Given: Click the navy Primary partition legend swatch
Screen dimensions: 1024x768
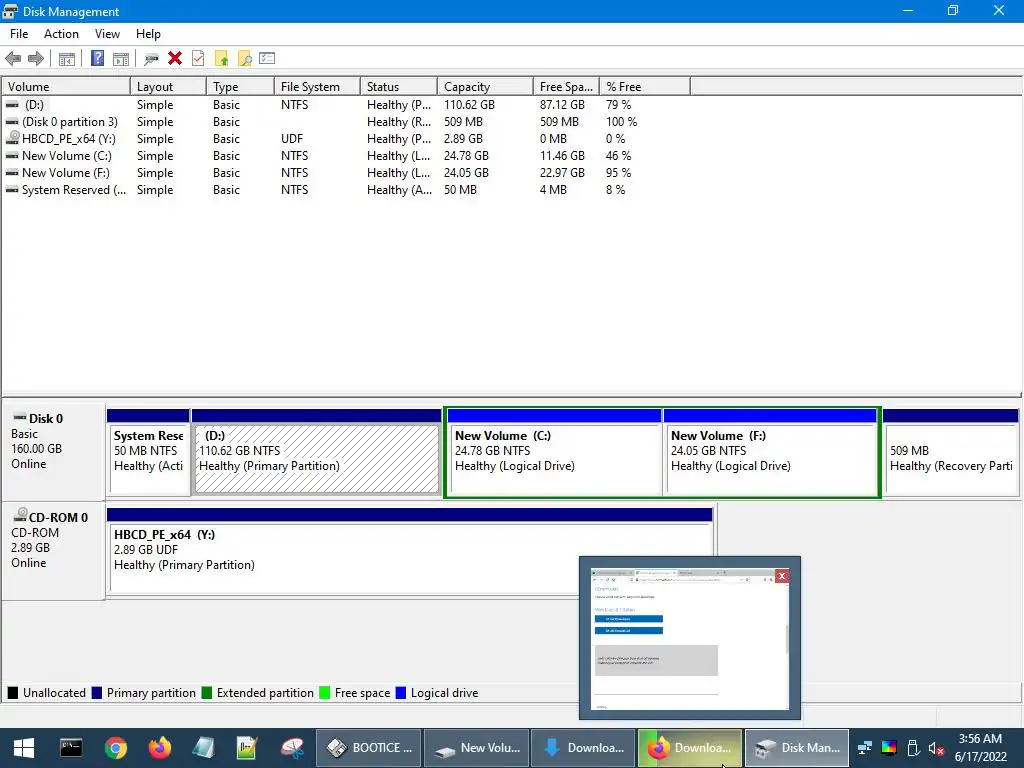Looking at the screenshot, I should (97, 693).
